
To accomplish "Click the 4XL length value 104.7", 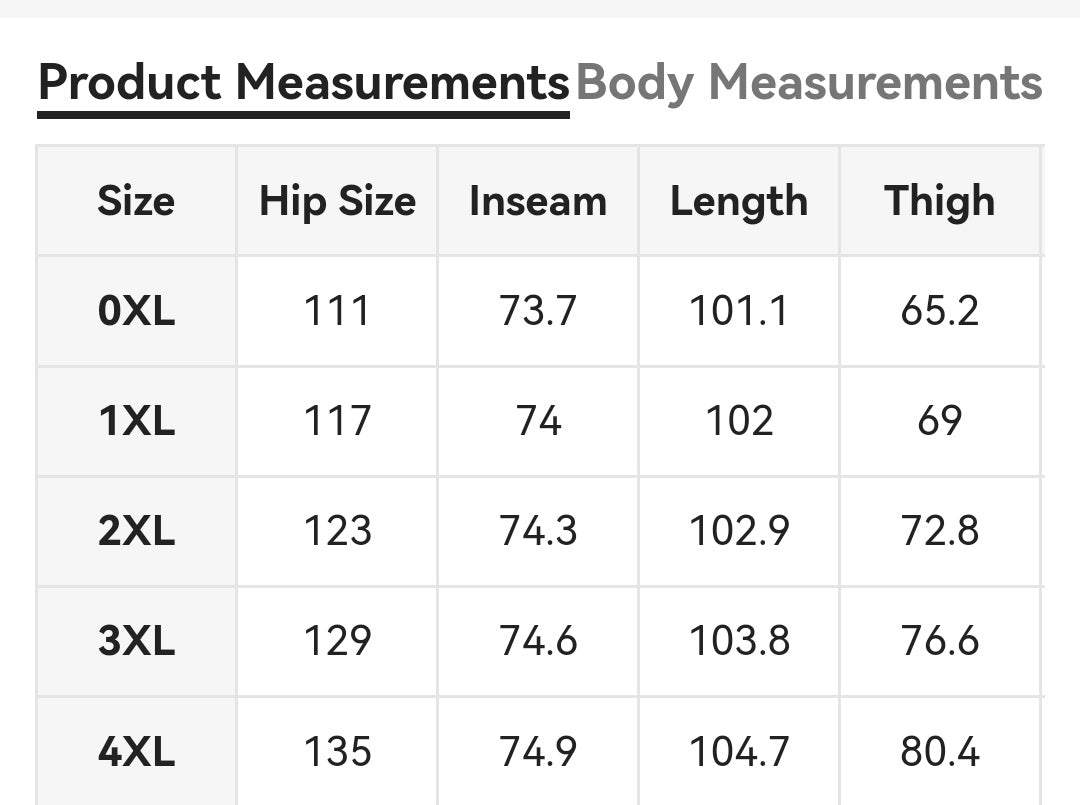I will [739, 751].
